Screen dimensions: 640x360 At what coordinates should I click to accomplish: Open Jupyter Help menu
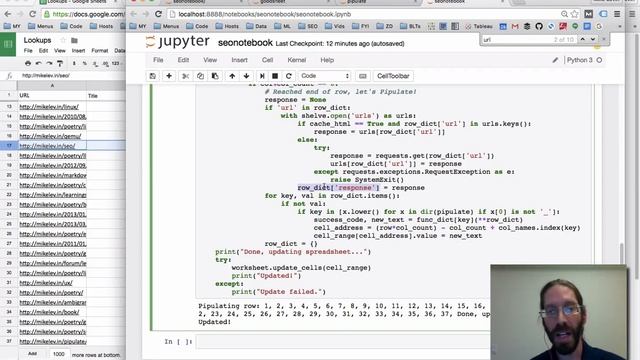pyautogui.click(x=327, y=60)
